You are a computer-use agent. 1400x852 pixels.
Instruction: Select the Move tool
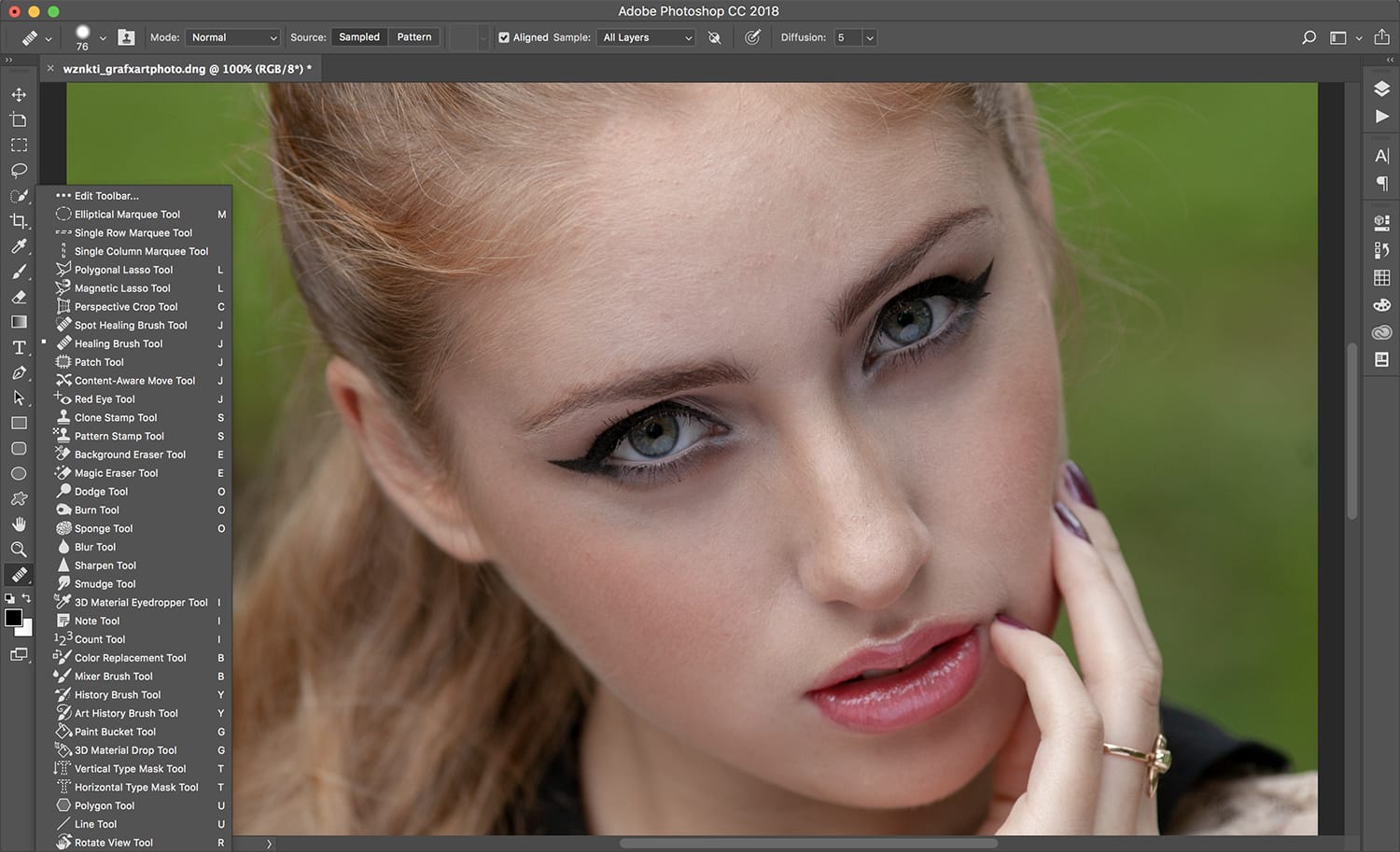coord(19,94)
